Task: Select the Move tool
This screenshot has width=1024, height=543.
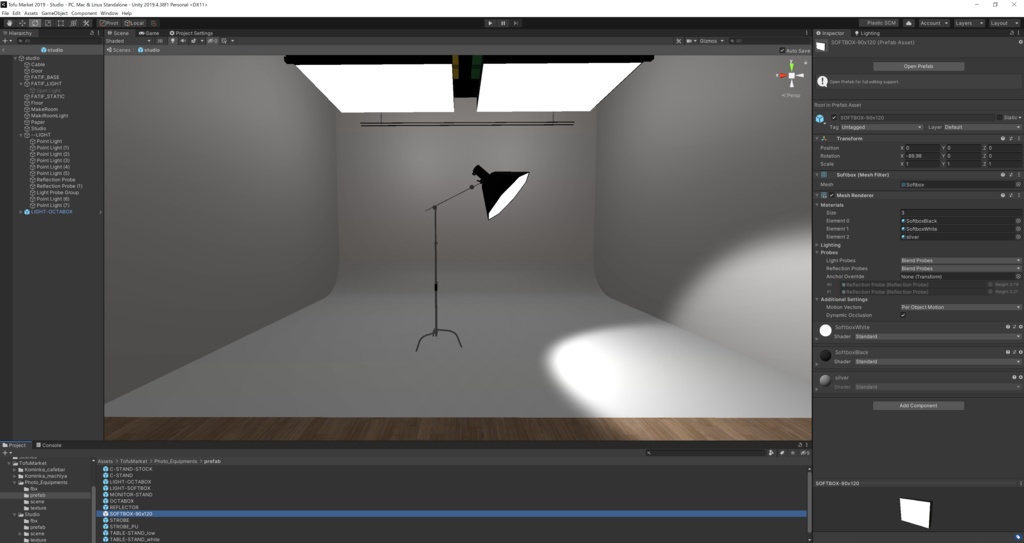Action: (22, 23)
